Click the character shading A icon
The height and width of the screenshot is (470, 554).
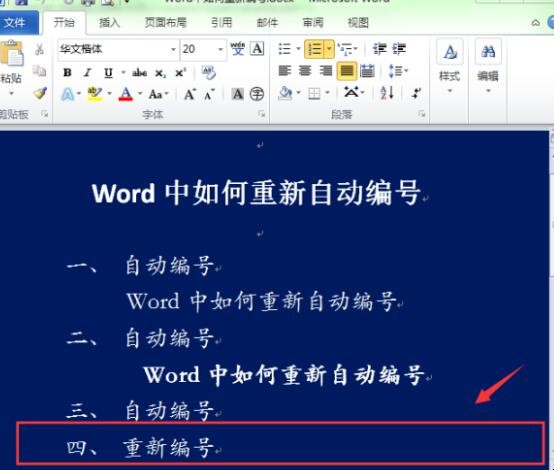pos(237,94)
